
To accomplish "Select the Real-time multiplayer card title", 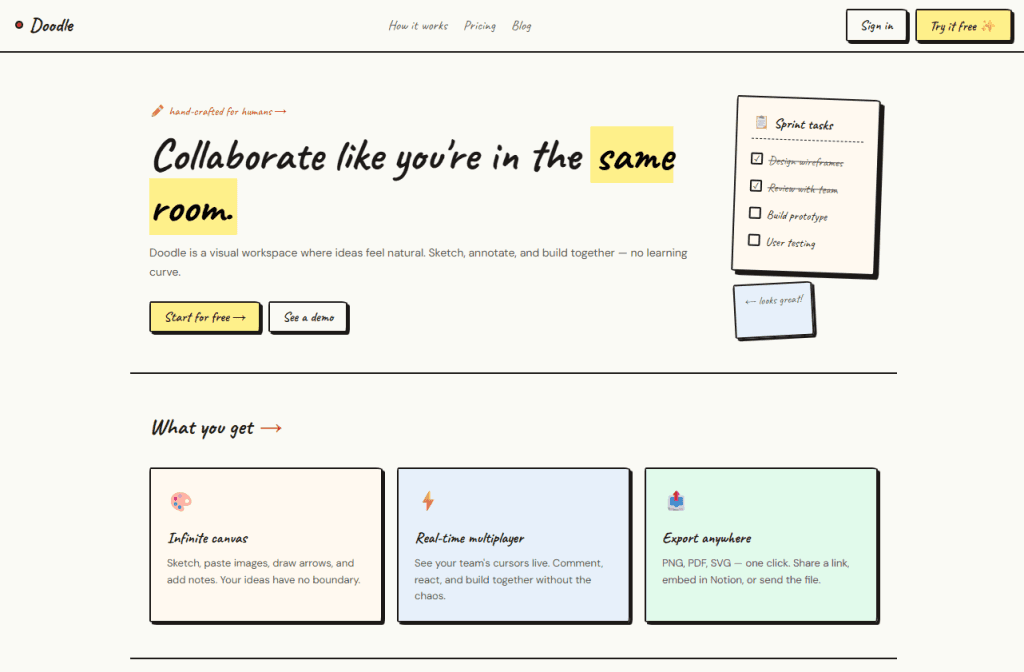I will coord(470,538).
